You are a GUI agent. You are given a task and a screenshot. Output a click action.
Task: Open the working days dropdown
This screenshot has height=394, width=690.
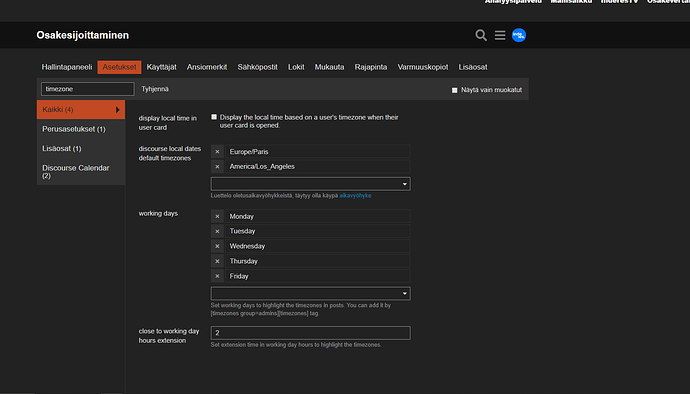pyautogui.click(x=311, y=294)
